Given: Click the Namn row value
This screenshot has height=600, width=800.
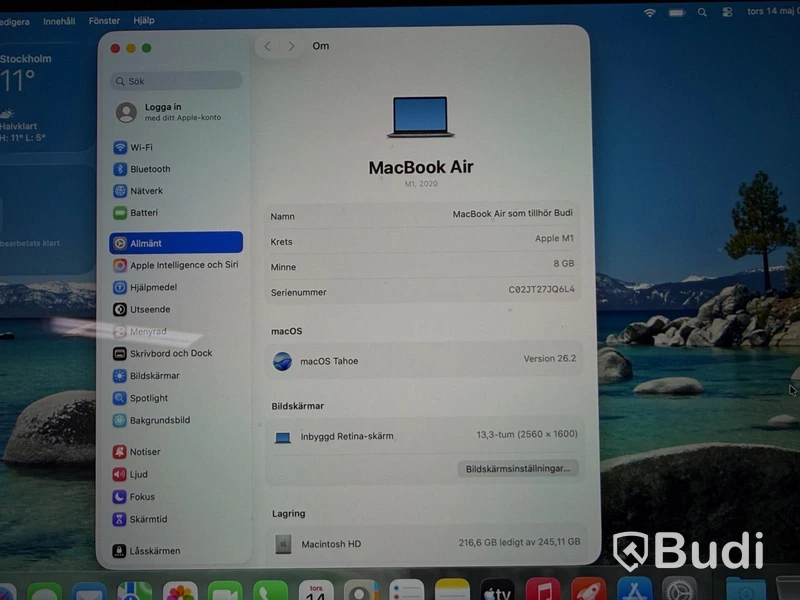Looking at the screenshot, I should (512, 213).
